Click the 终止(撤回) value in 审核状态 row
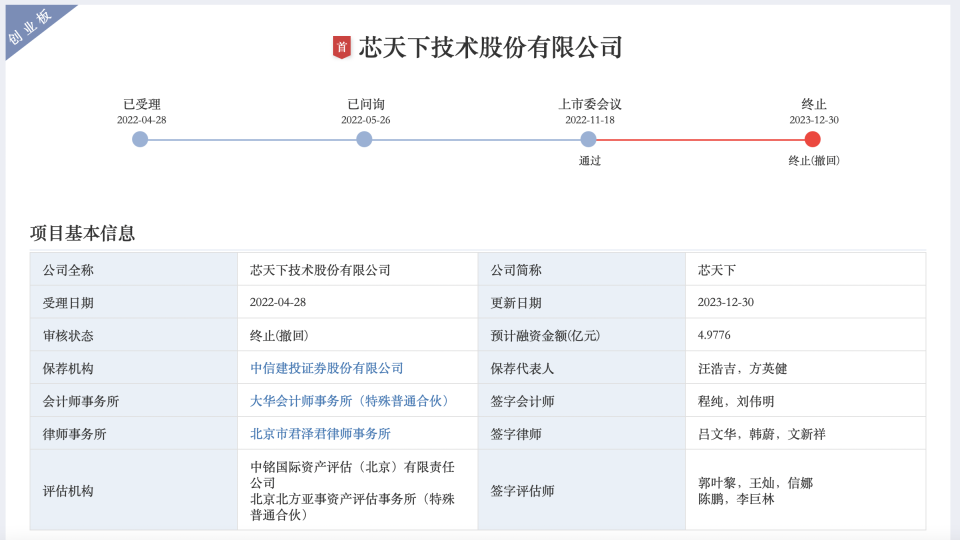 pos(279,336)
